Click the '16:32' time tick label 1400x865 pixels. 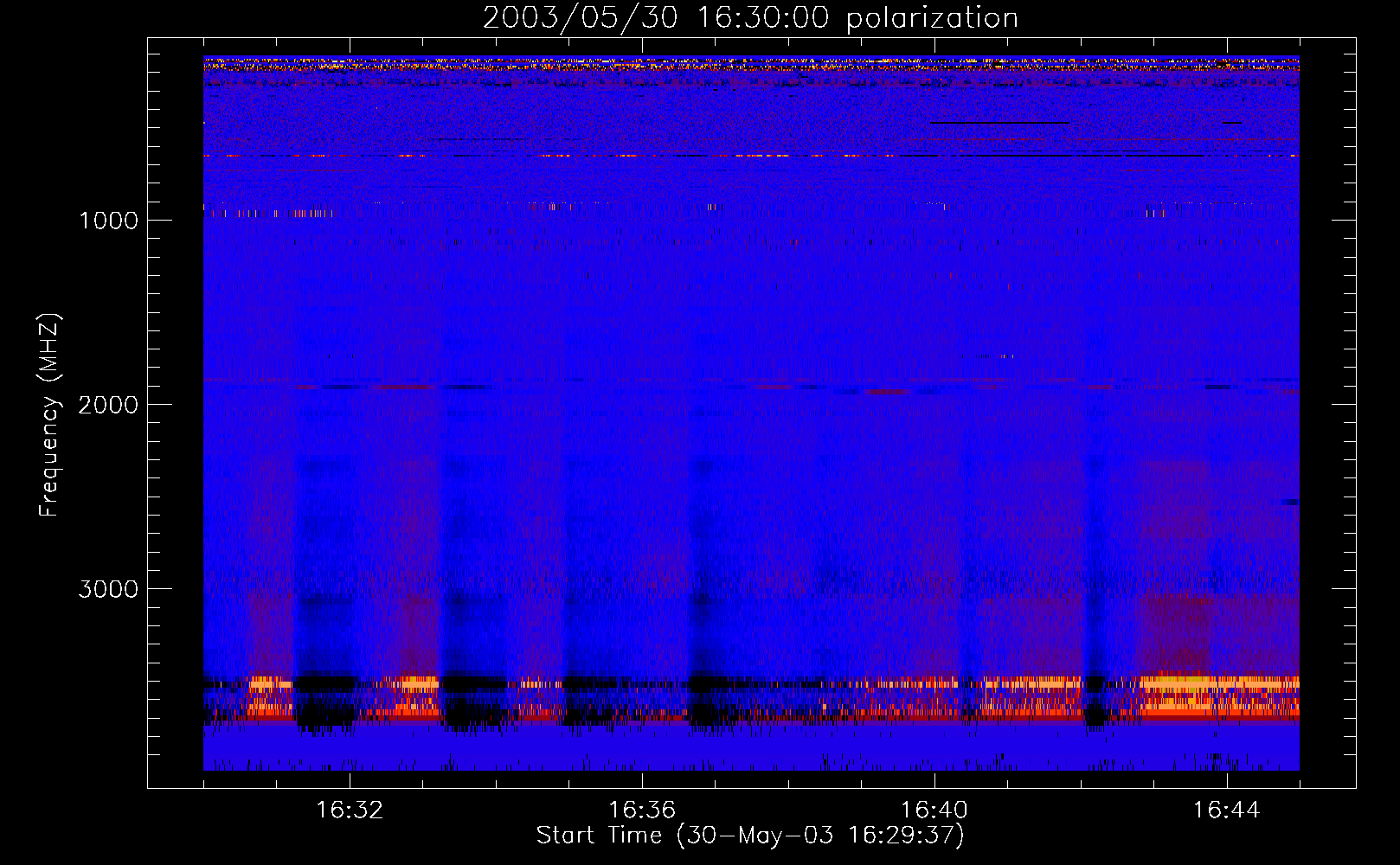click(x=350, y=811)
